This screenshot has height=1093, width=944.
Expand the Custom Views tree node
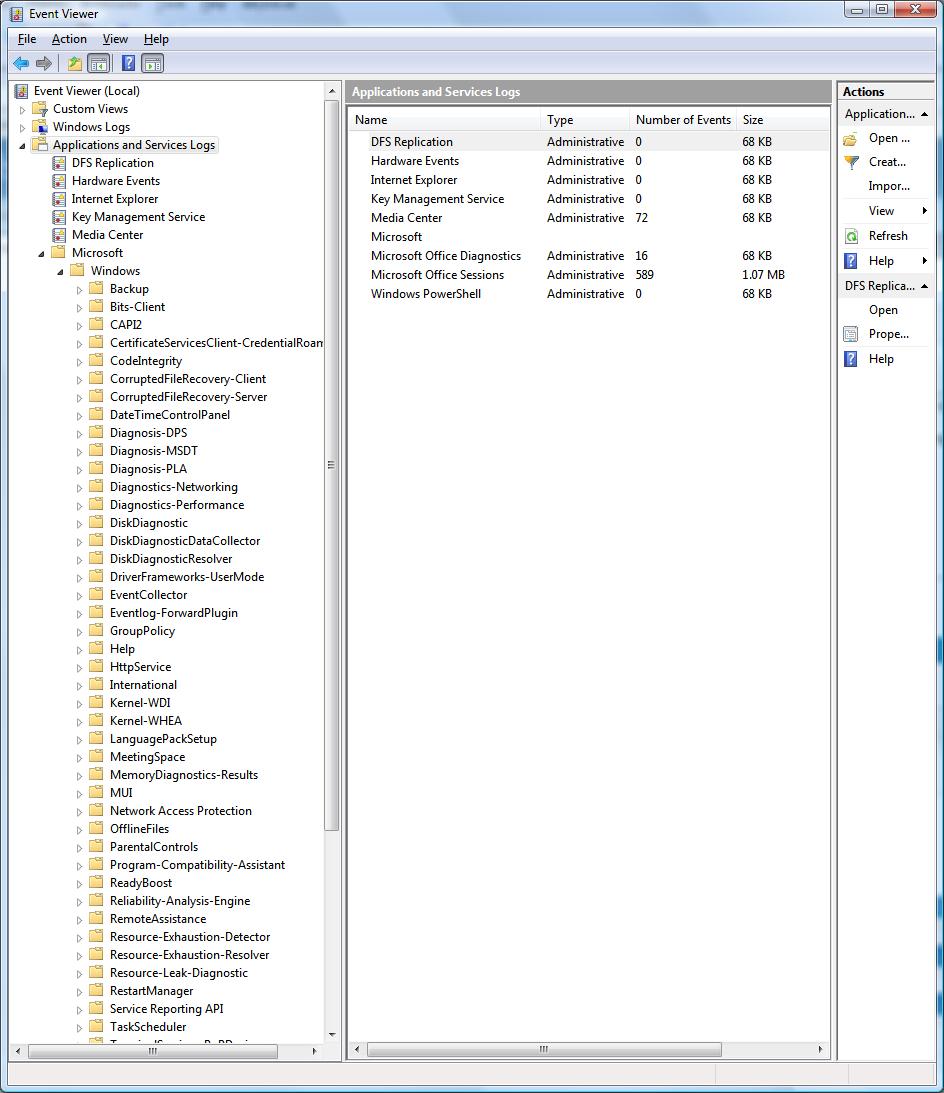pos(22,109)
